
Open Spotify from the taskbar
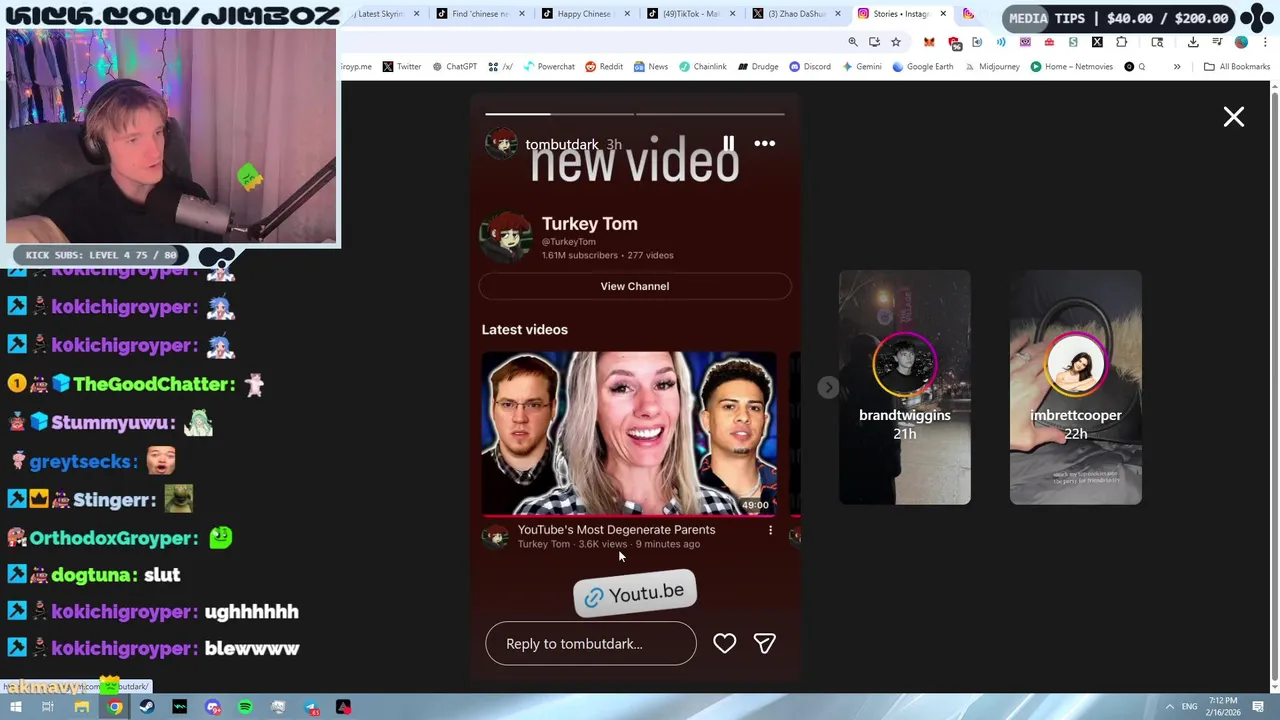click(x=245, y=707)
